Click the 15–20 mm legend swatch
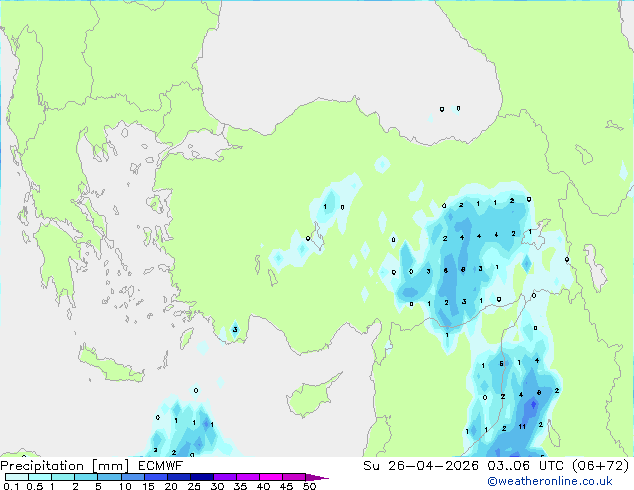This screenshot has width=634, height=490. click(156, 477)
